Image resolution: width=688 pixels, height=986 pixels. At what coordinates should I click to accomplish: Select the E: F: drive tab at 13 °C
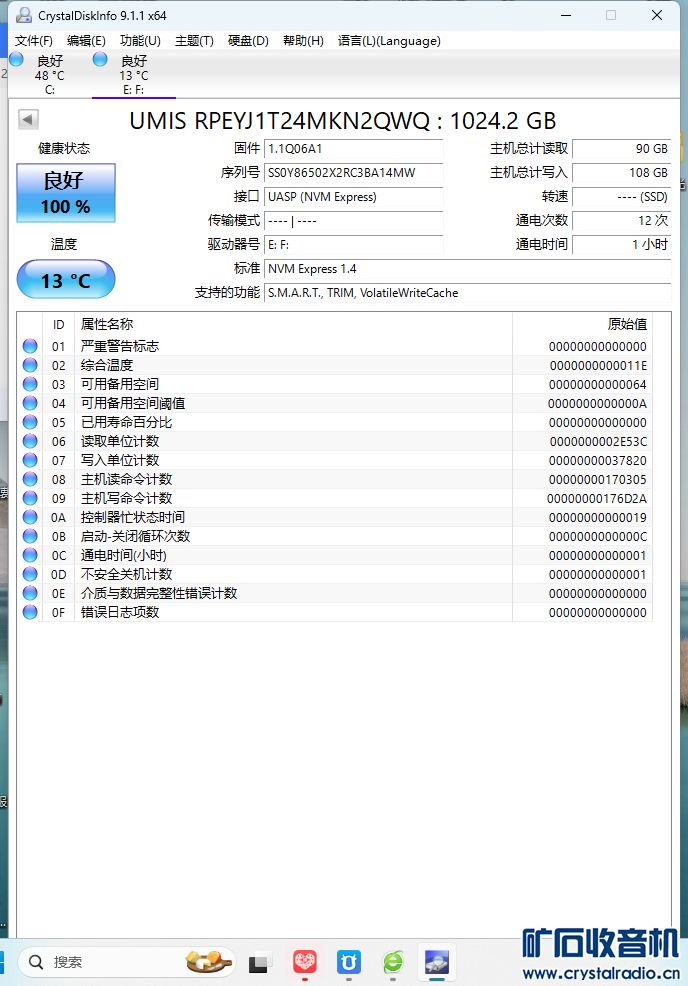coord(133,75)
